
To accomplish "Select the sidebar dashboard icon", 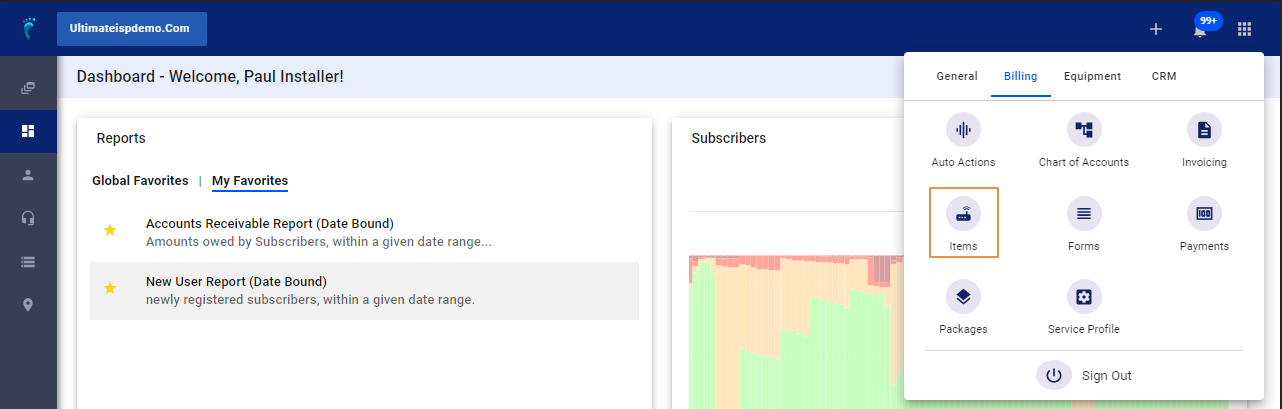I will pos(28,131).
